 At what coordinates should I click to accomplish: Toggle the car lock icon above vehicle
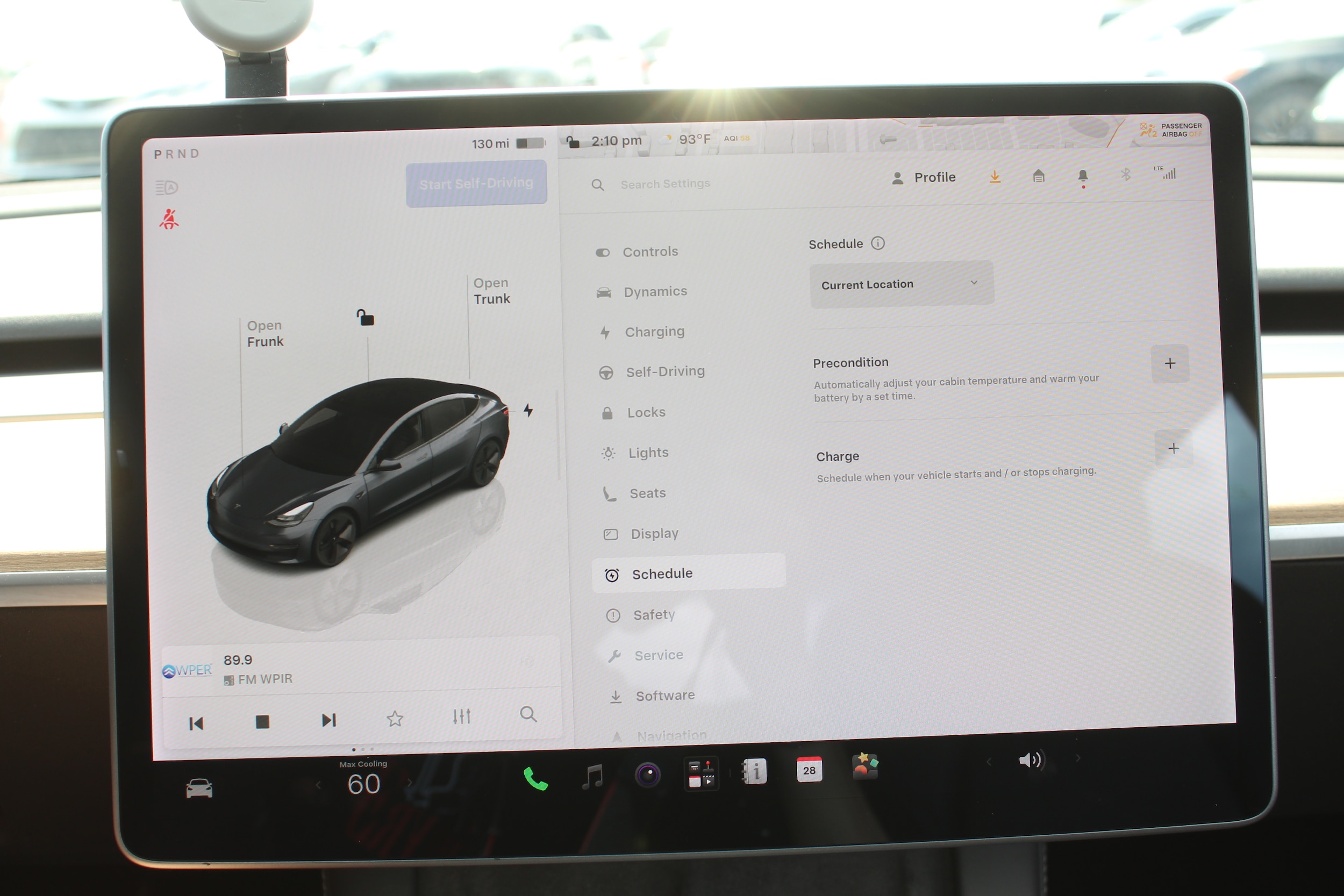tap(365, 317)
